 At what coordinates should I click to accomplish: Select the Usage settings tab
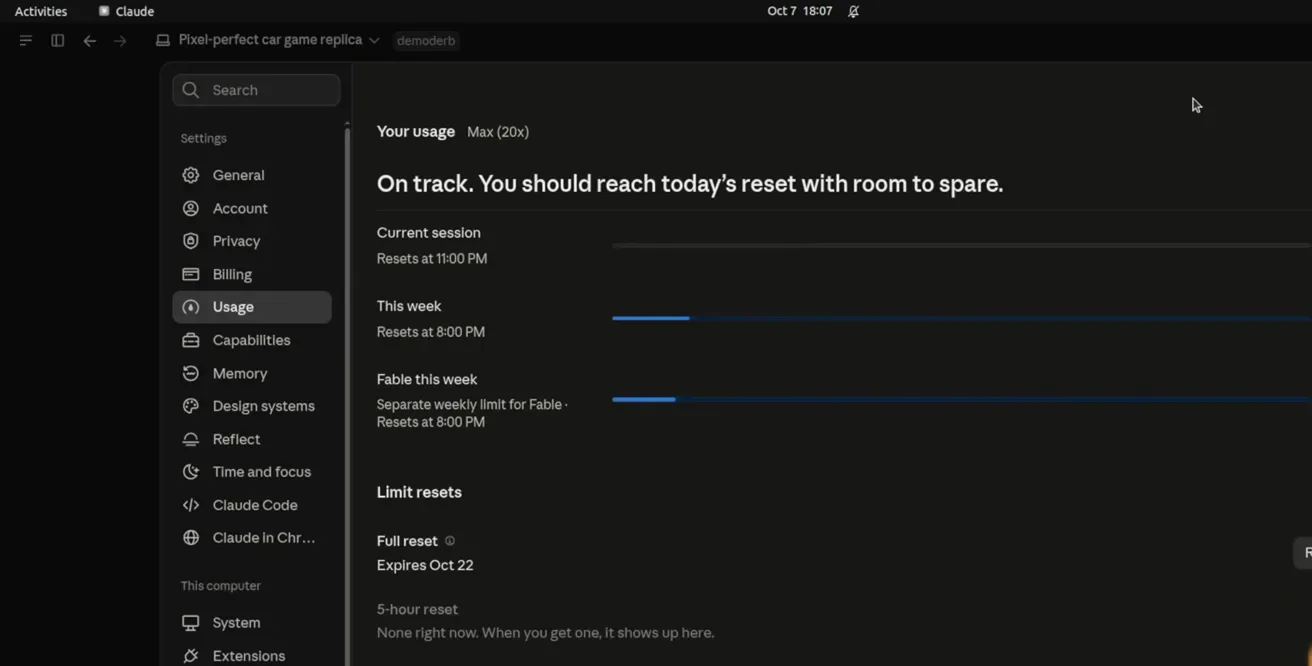[x=252, y=307]
